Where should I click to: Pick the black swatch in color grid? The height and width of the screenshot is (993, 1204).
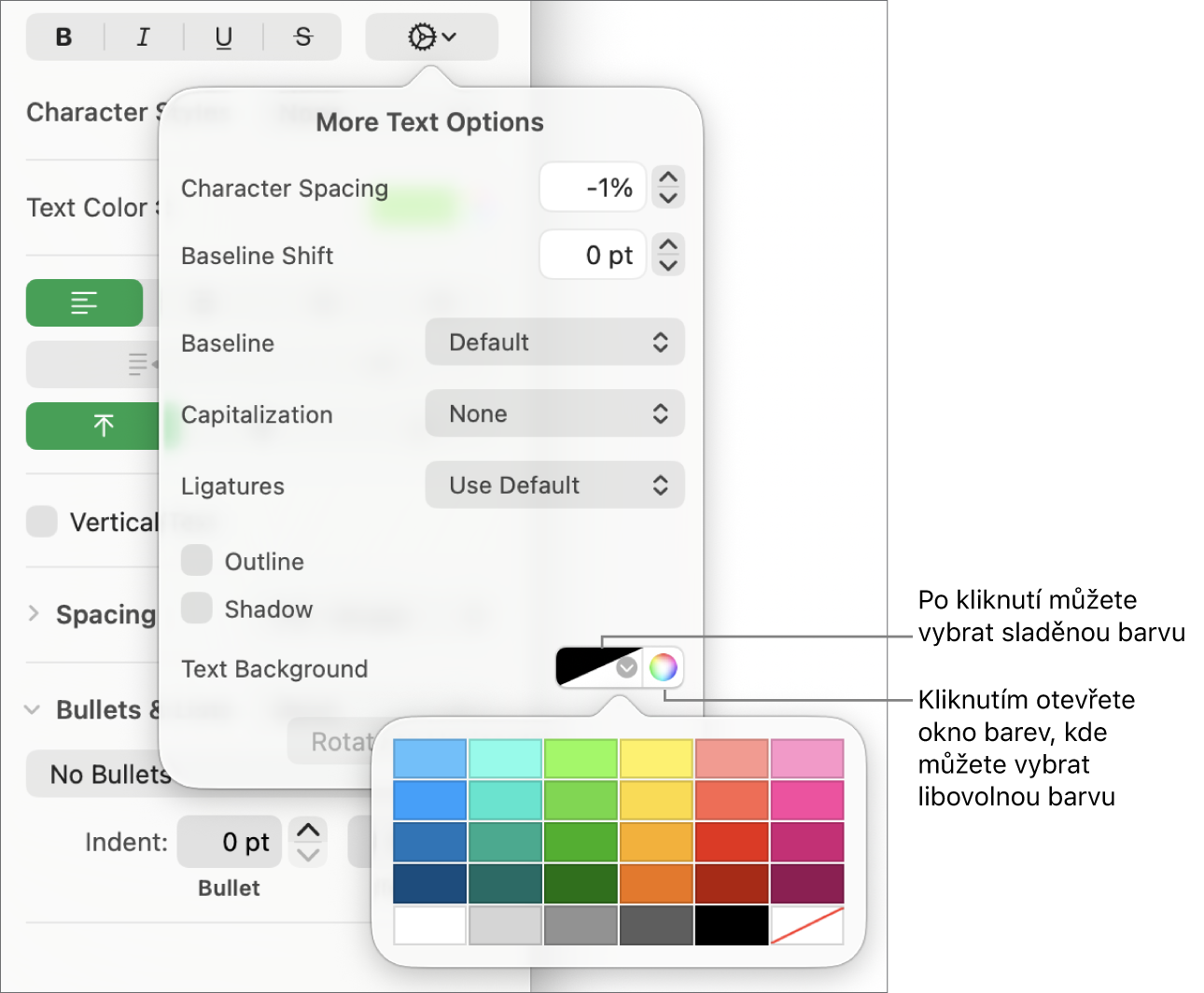732,925
